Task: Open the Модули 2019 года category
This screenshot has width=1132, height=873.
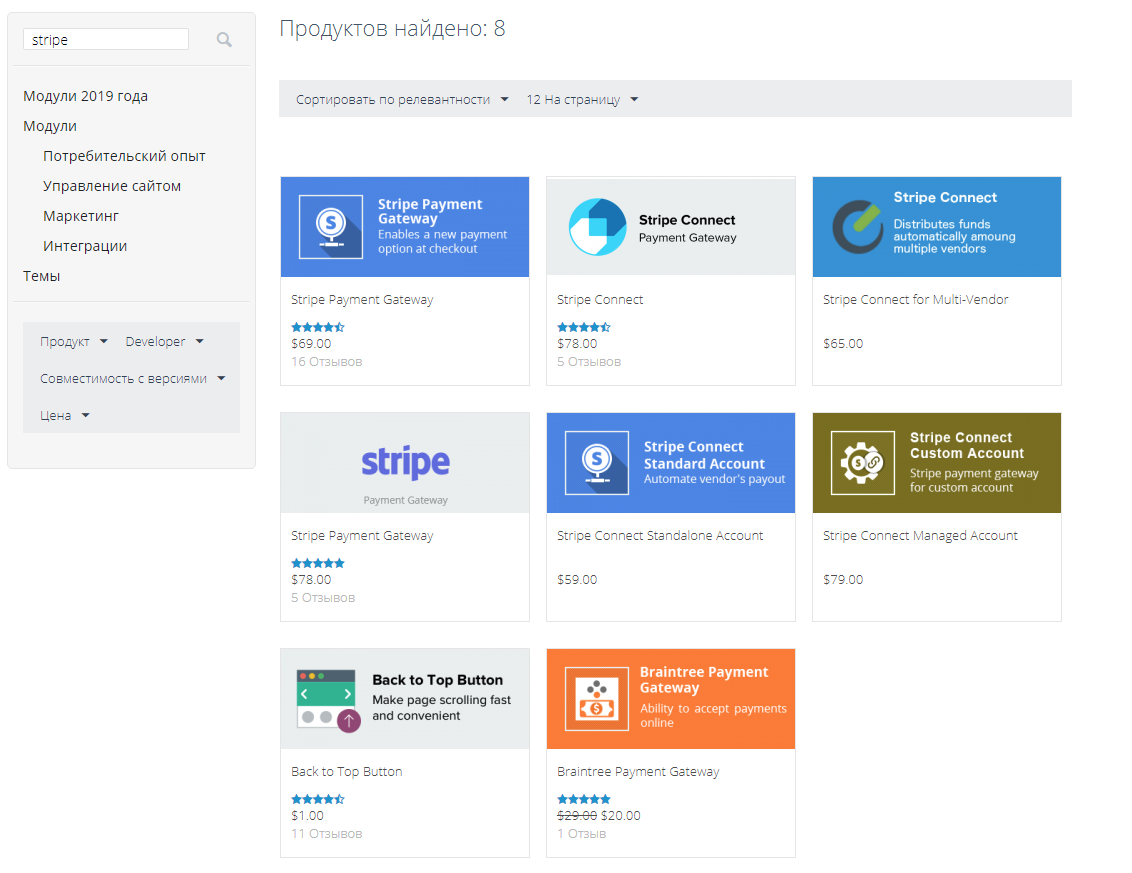Action: pyautogui.click(x=85, y=96)
